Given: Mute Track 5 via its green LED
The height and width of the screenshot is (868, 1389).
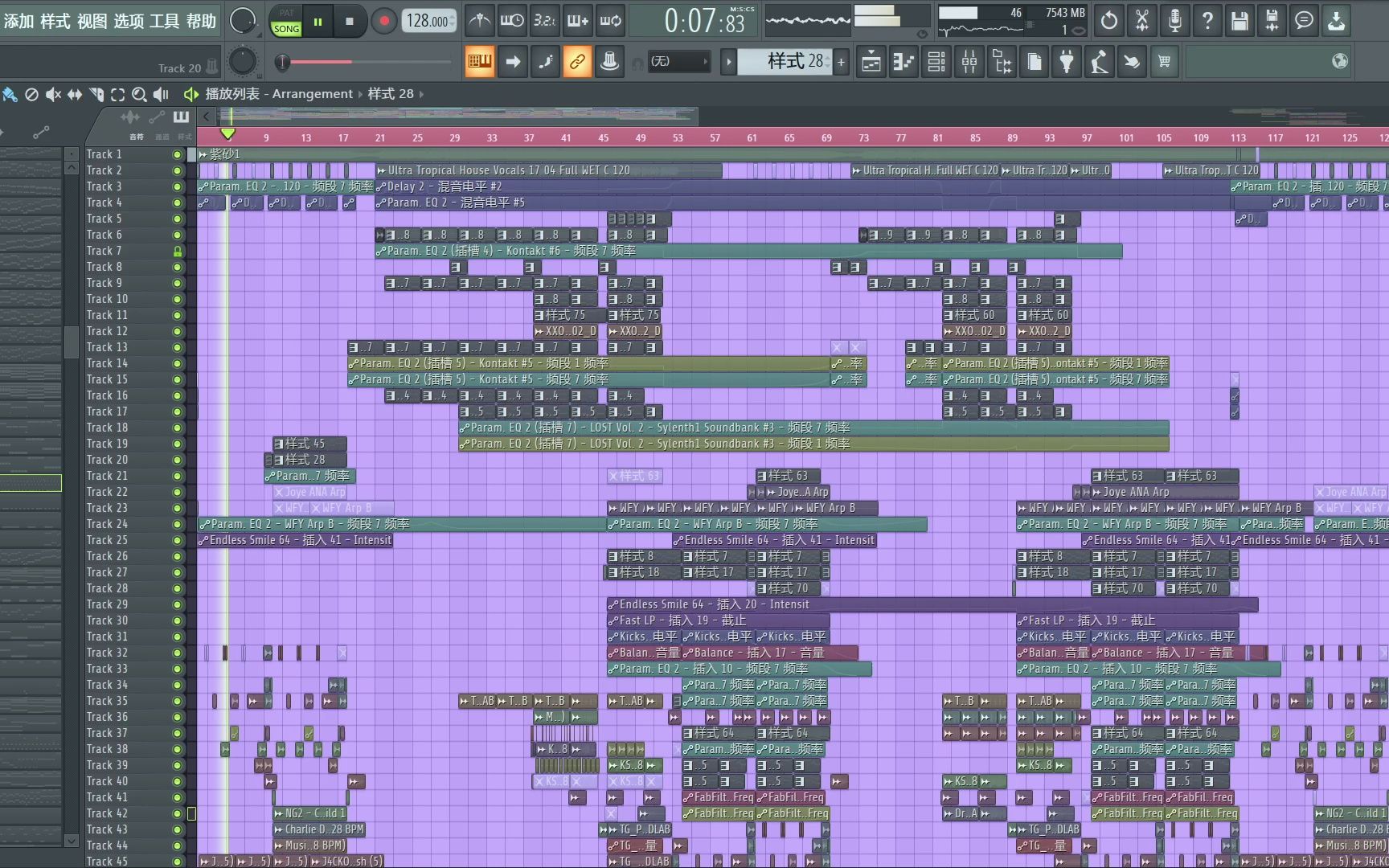Looking at the screenshot, I should click(x=177, y=219).
